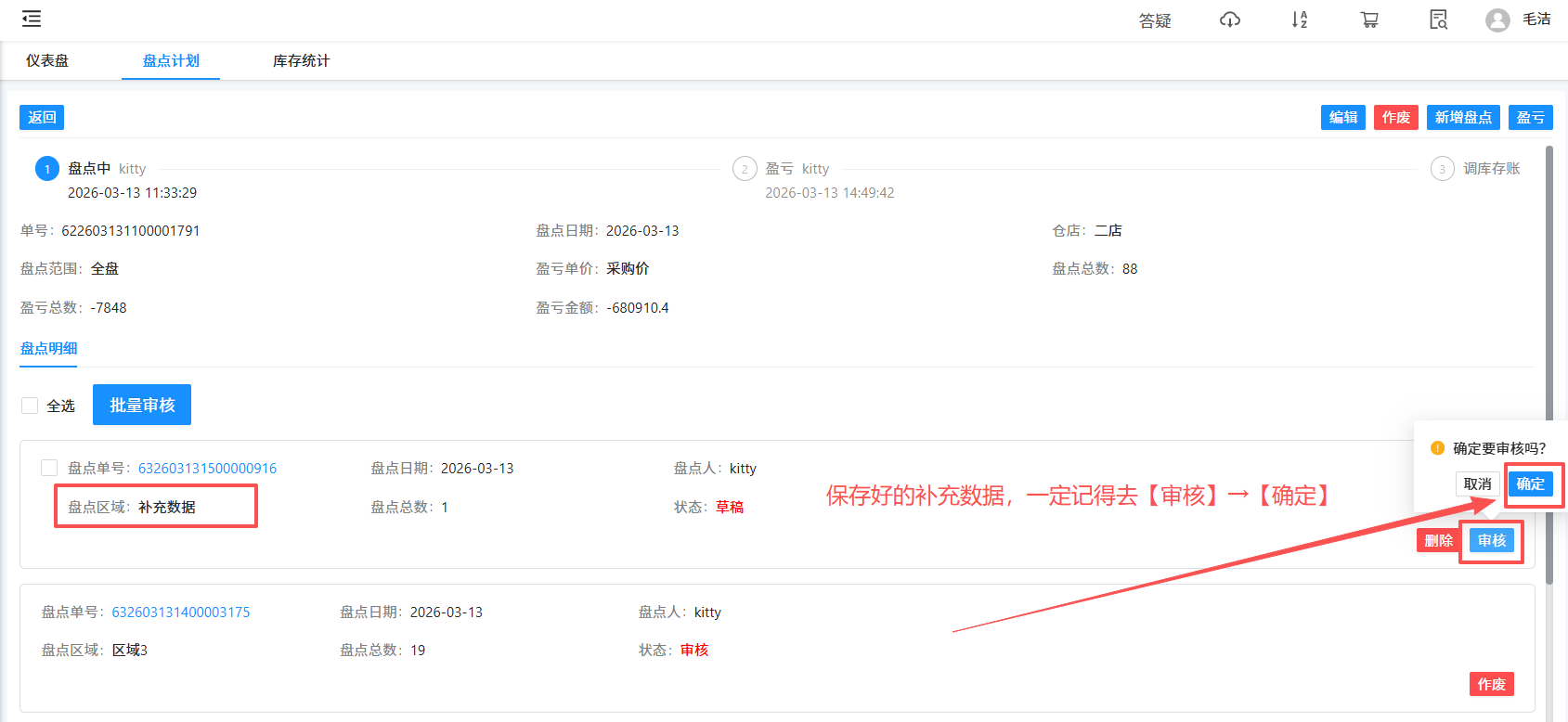Click the vertical page scrollbar
Viewport: 1568px width, 722px height.
(x=1549, y=371)
